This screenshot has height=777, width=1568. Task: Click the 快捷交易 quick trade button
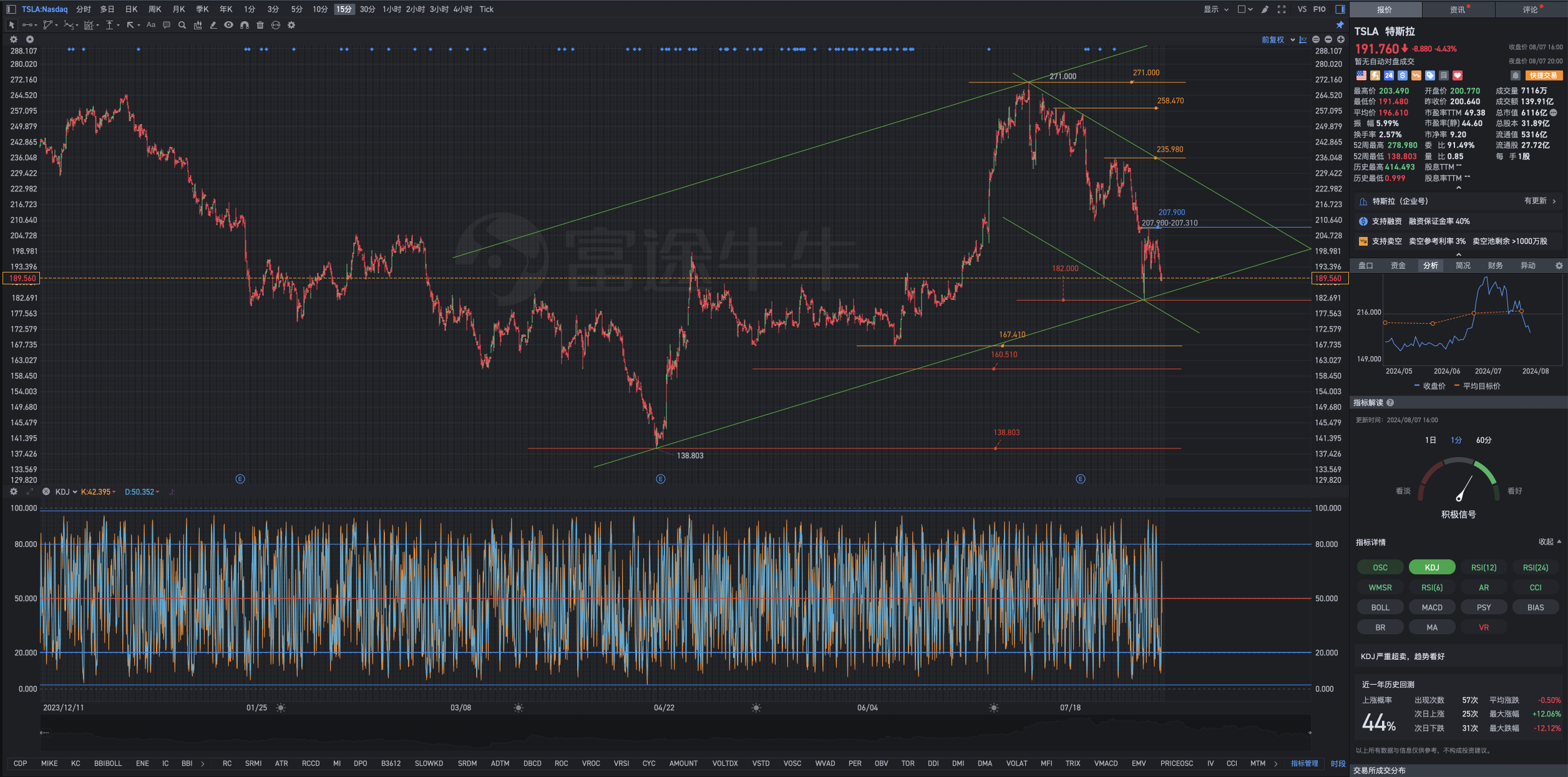pos(1544,75)
